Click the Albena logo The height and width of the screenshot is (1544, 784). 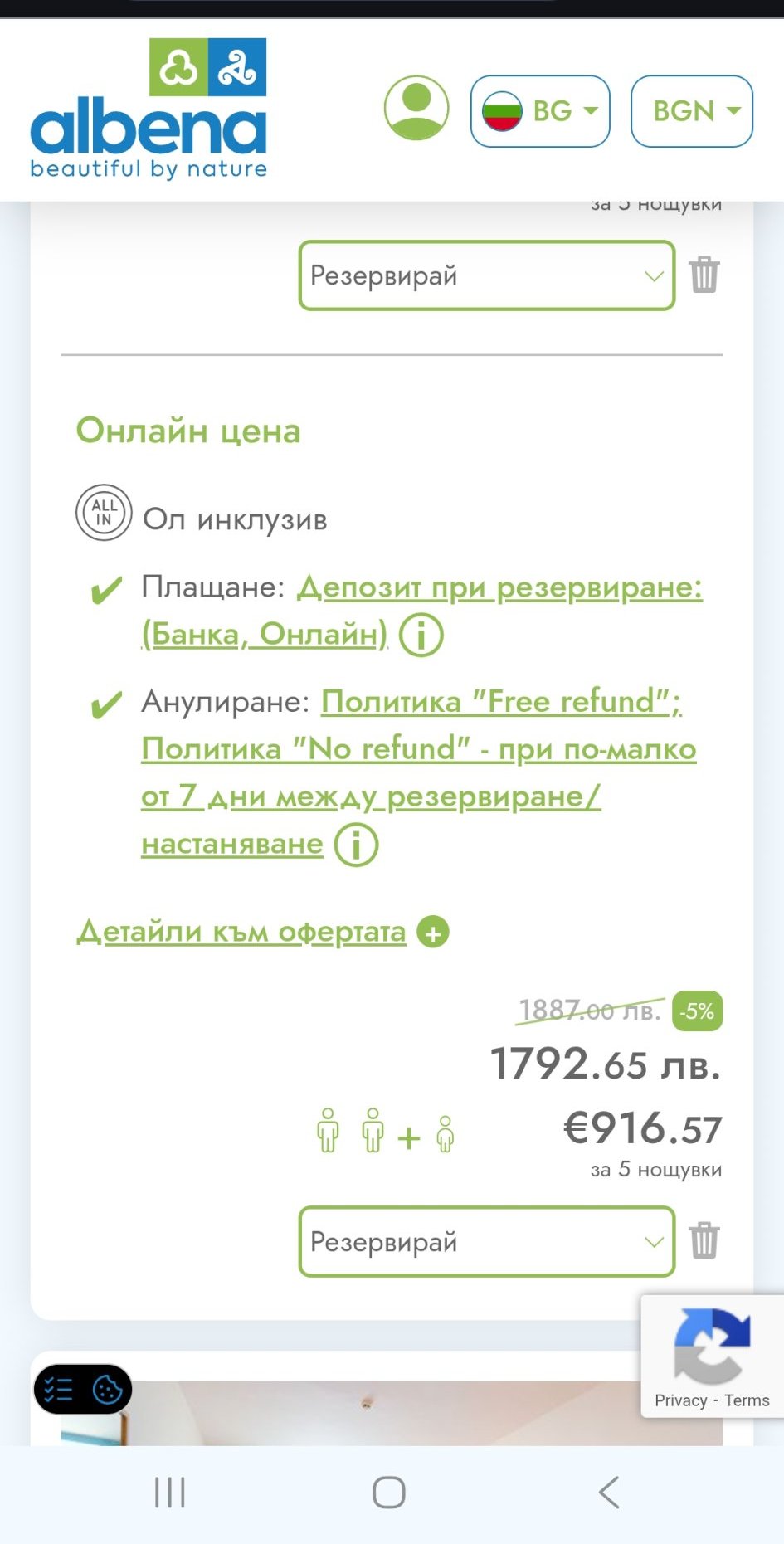(x=149, y=110)
